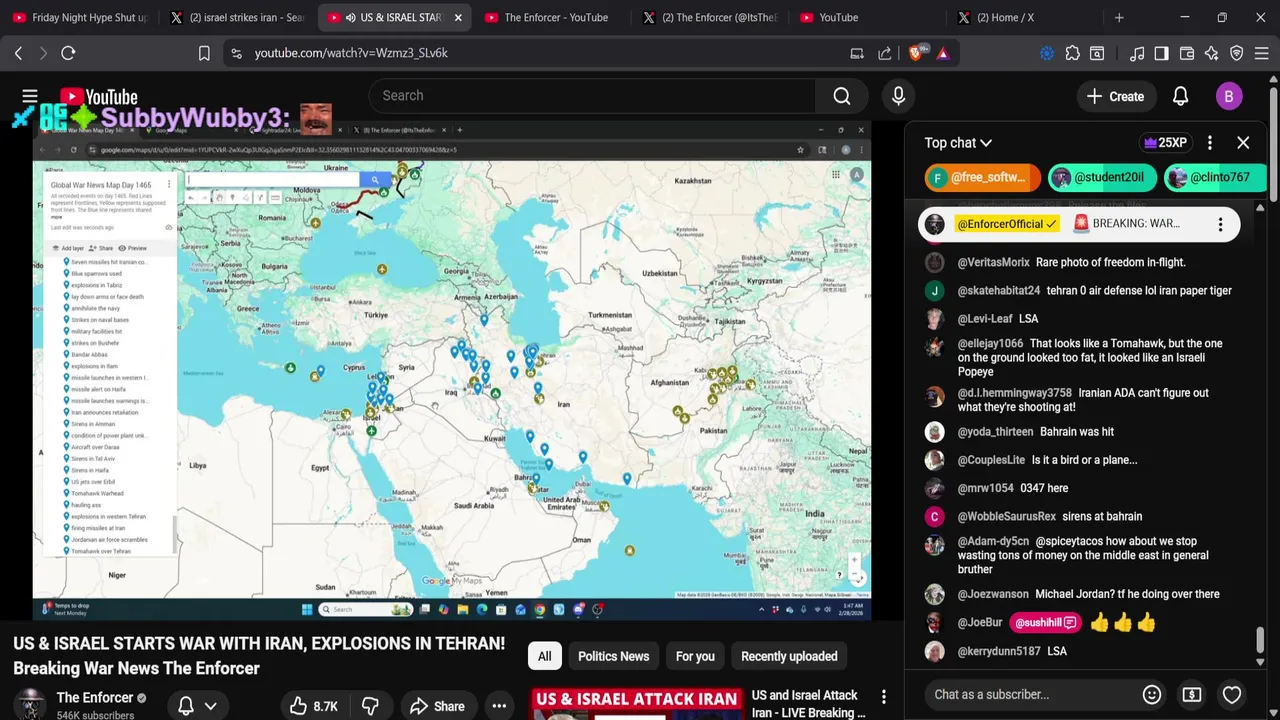Open the install/cast screen icon in address bar
This screenshot has width=1280, height=720.
[857, 53]
